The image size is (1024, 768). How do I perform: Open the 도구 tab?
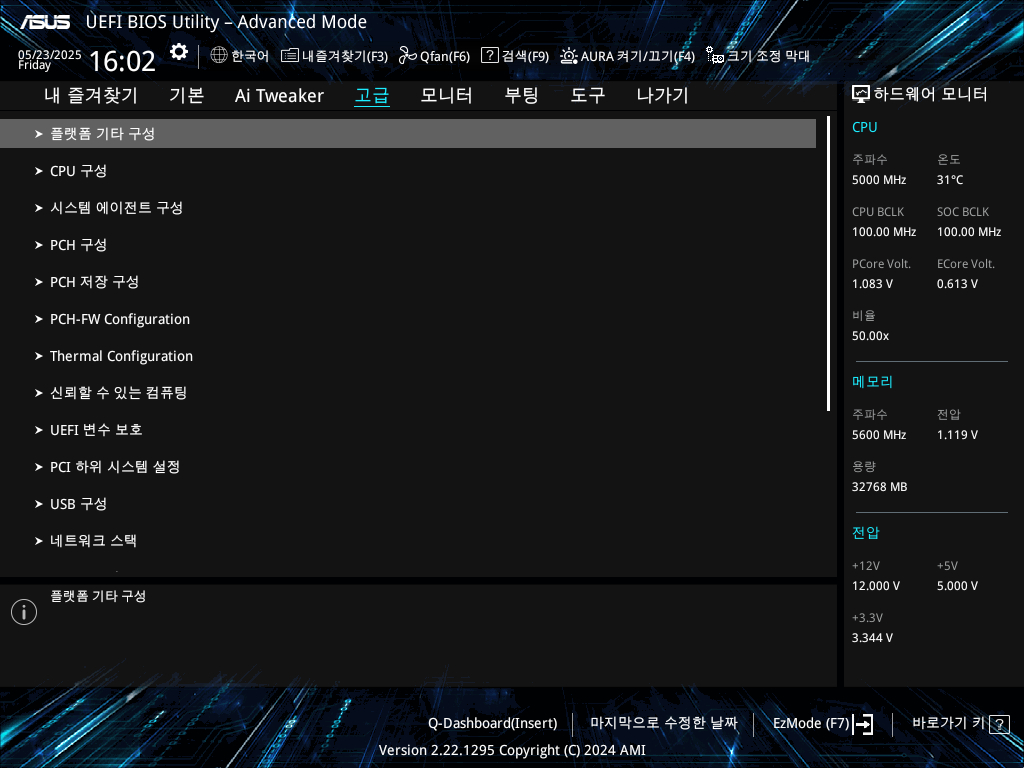tap(588, 95)
